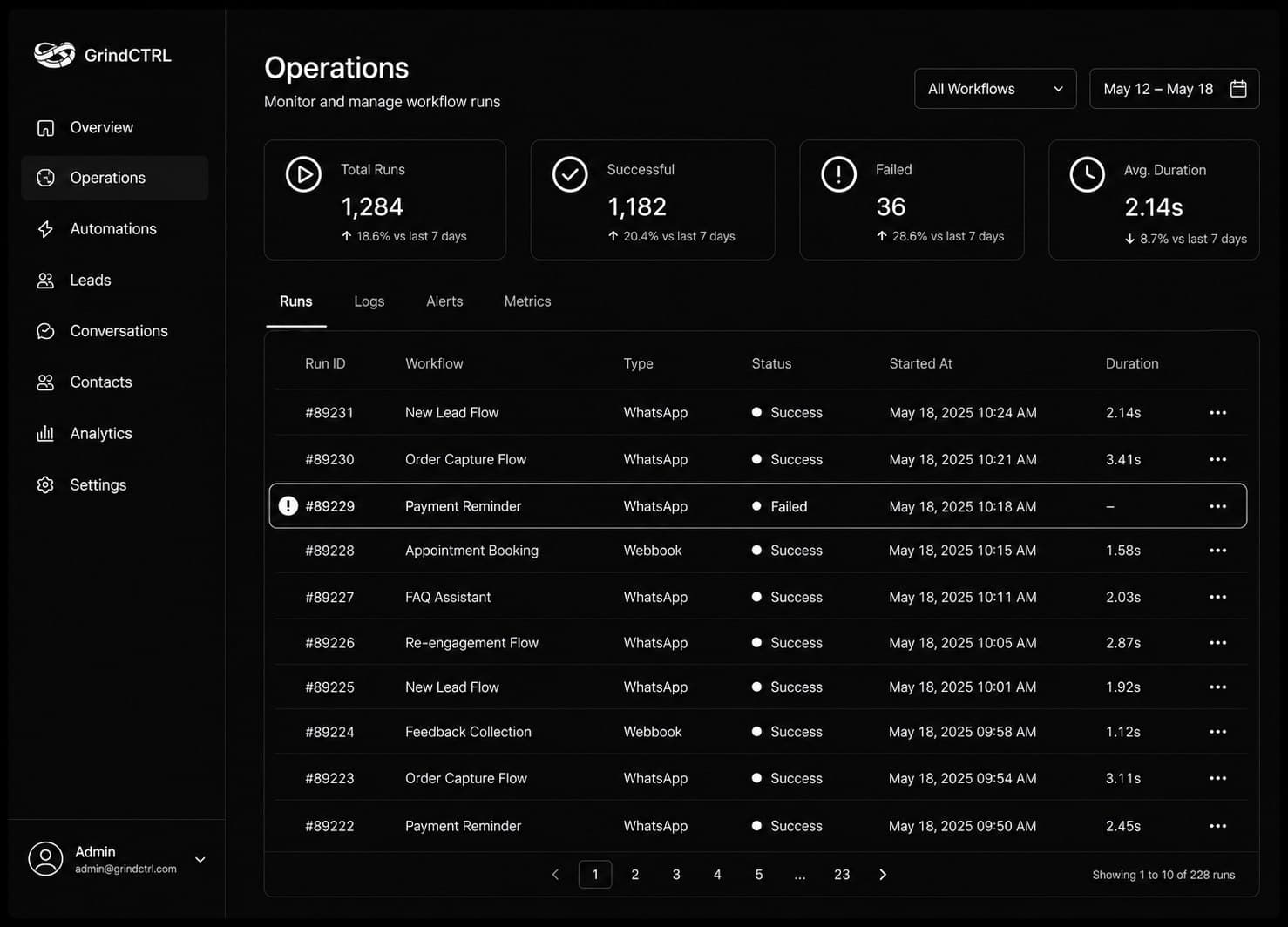The height and width of the screenshot is (927, 1288).
Task: Go to Leads via its people icon
Action: [x=45, y=281]
